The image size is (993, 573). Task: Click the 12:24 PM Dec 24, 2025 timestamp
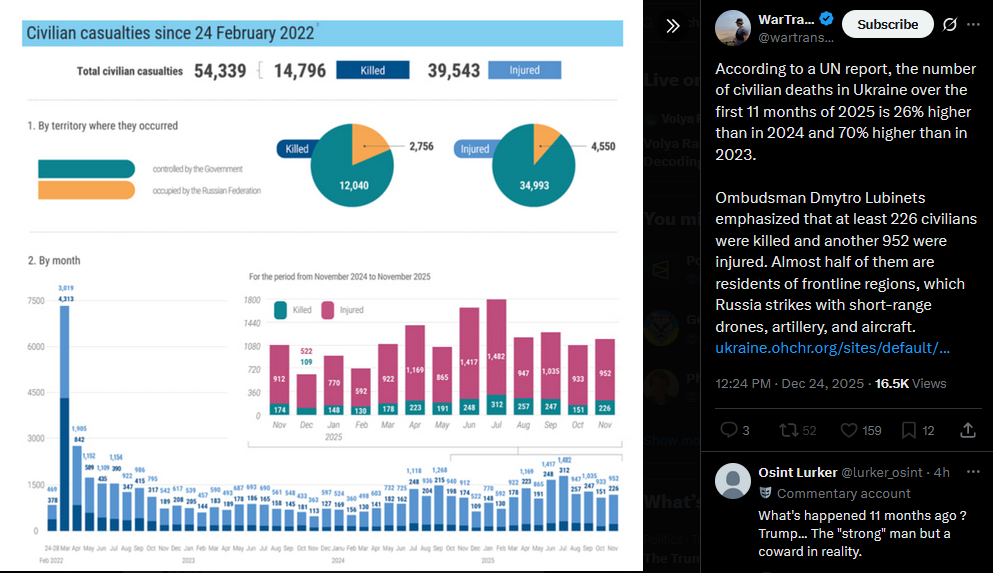point(790,383)
